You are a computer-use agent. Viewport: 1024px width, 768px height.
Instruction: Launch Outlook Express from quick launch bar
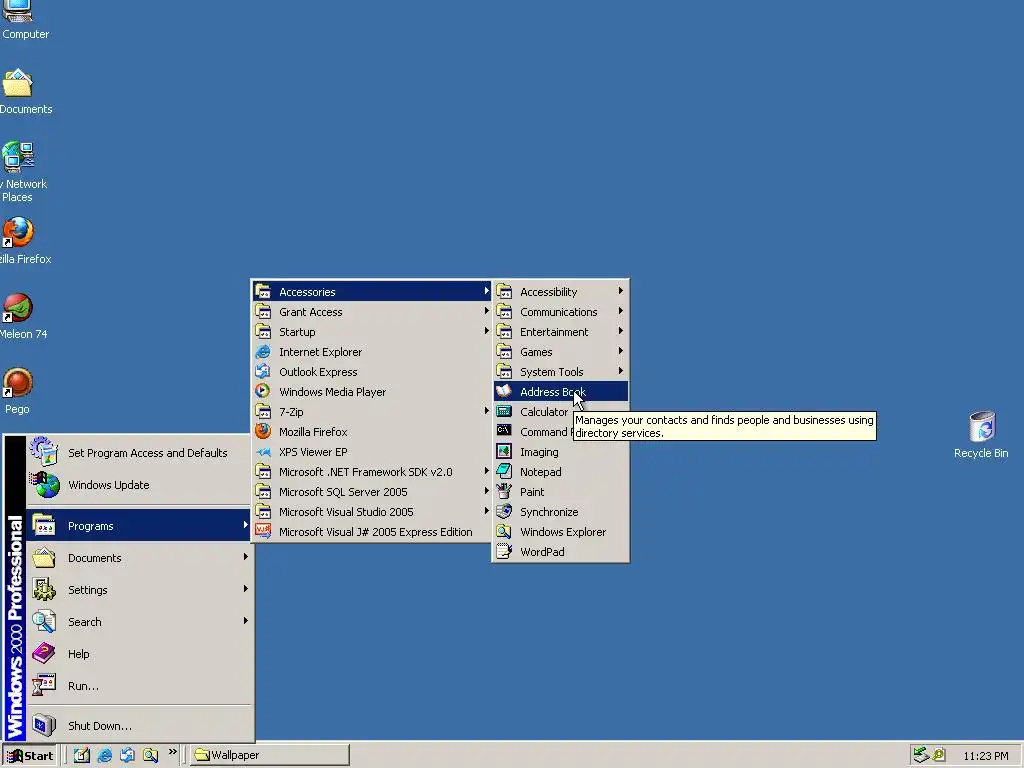click(x=127, y=755)
